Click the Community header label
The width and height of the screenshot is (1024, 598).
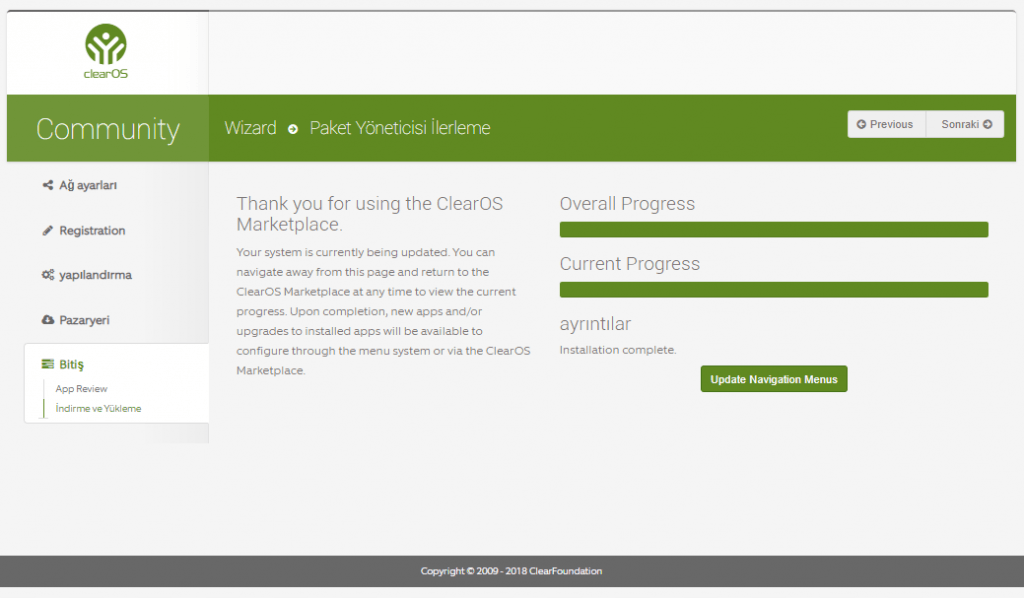(107, 129)
